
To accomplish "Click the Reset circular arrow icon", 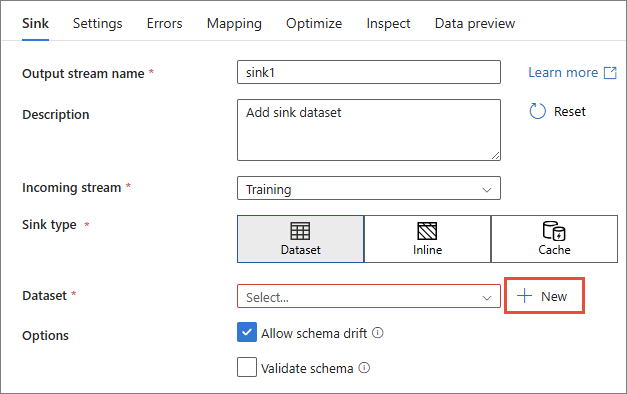I will (537, 111).
